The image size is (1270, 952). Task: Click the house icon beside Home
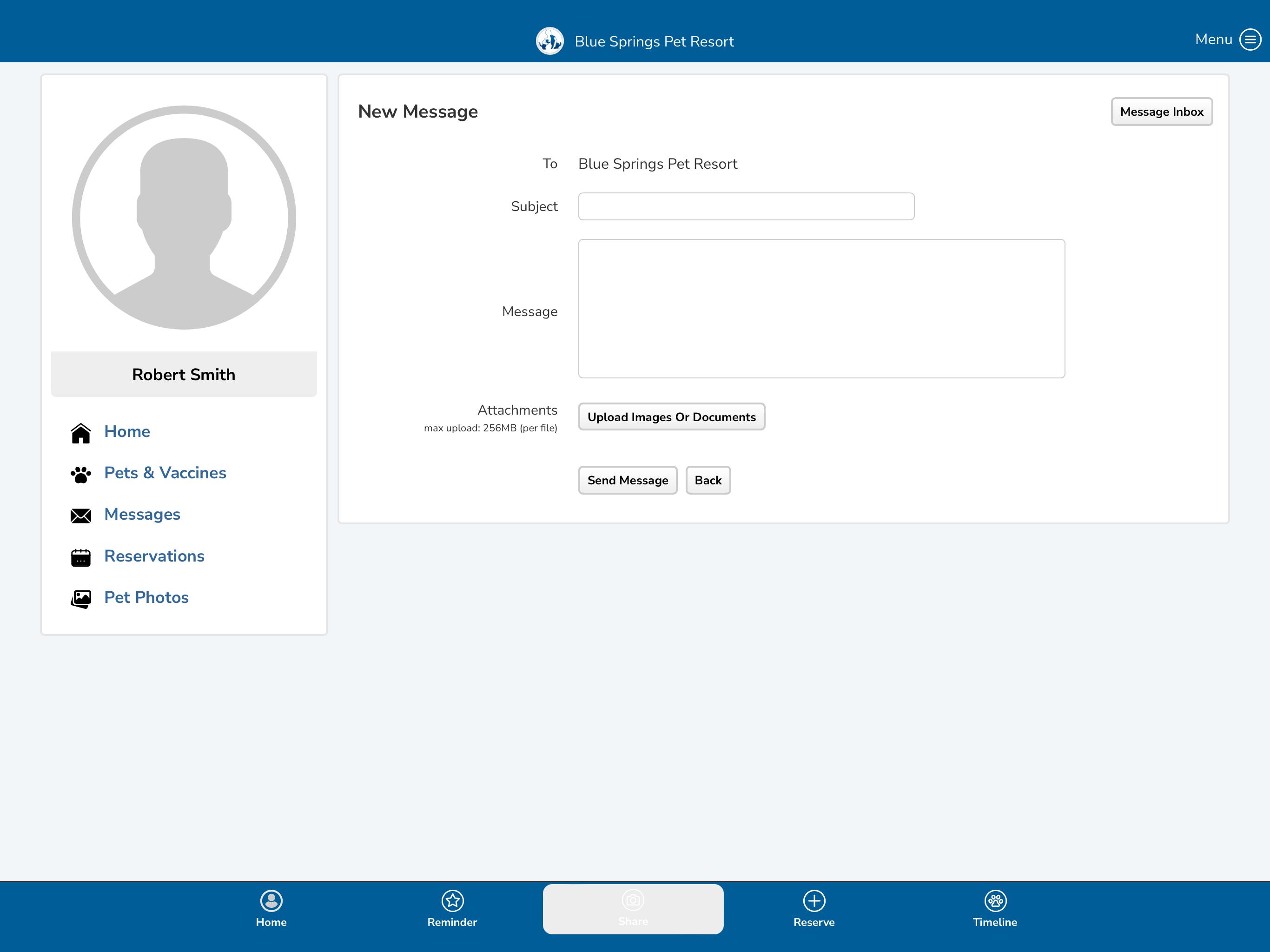click(x=81, y=433)
